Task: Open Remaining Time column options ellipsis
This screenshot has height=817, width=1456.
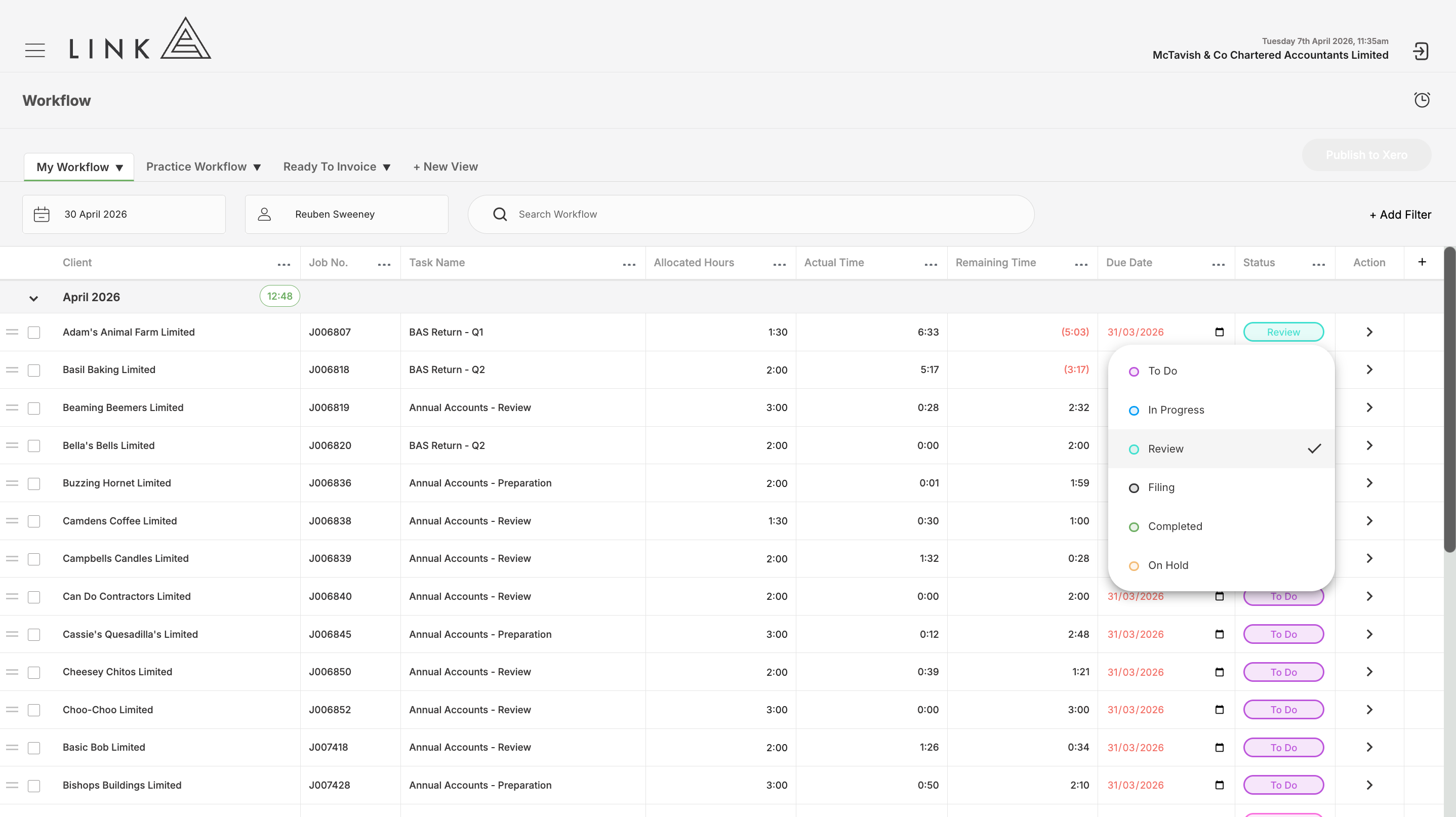Action: [x=1081, y=264]
